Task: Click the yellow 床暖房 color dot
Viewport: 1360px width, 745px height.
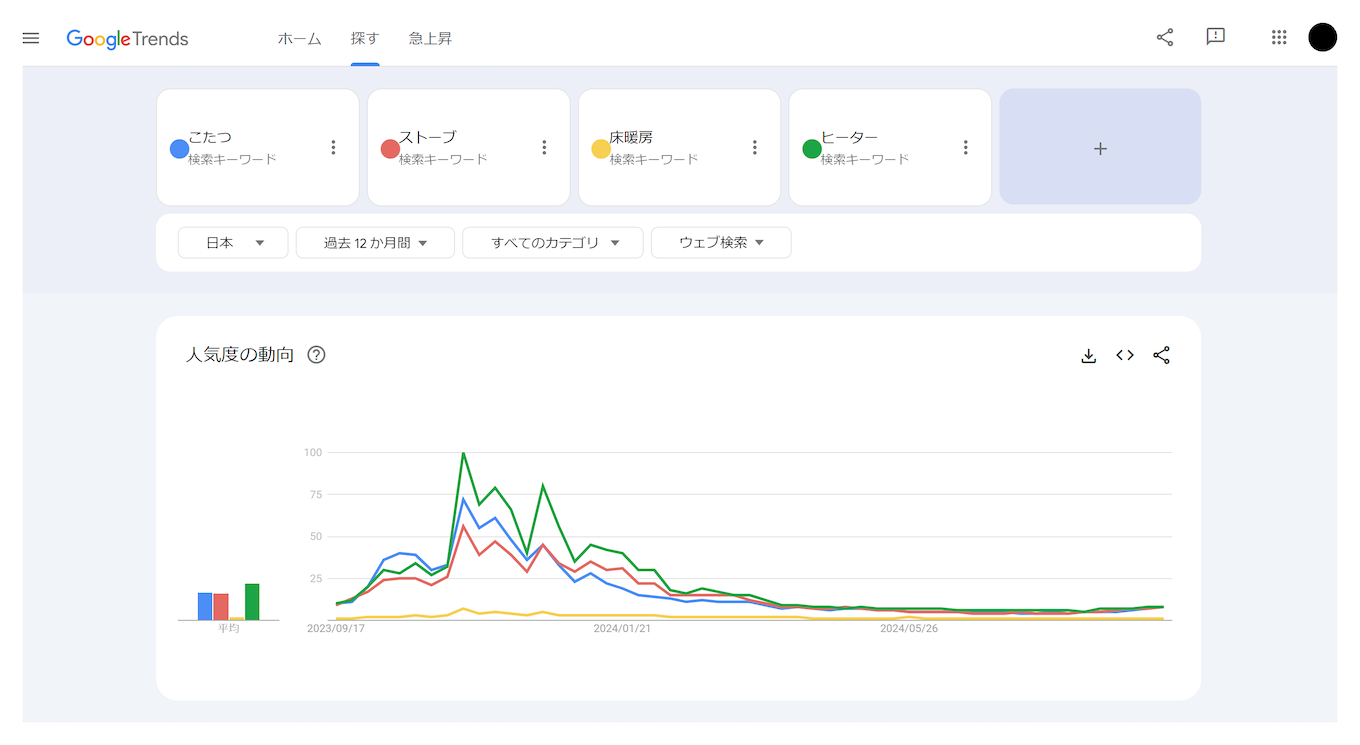Action: (601, 149)
